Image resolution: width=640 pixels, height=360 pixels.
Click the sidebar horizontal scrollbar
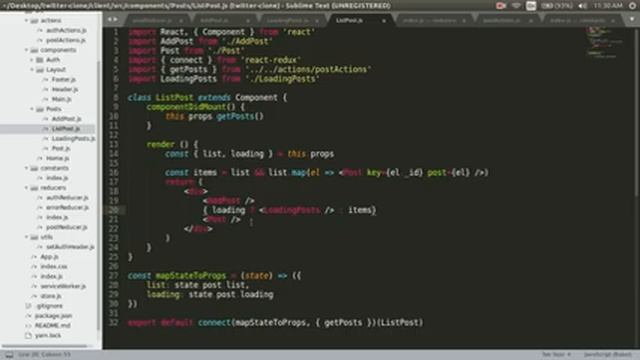[44, 346]
